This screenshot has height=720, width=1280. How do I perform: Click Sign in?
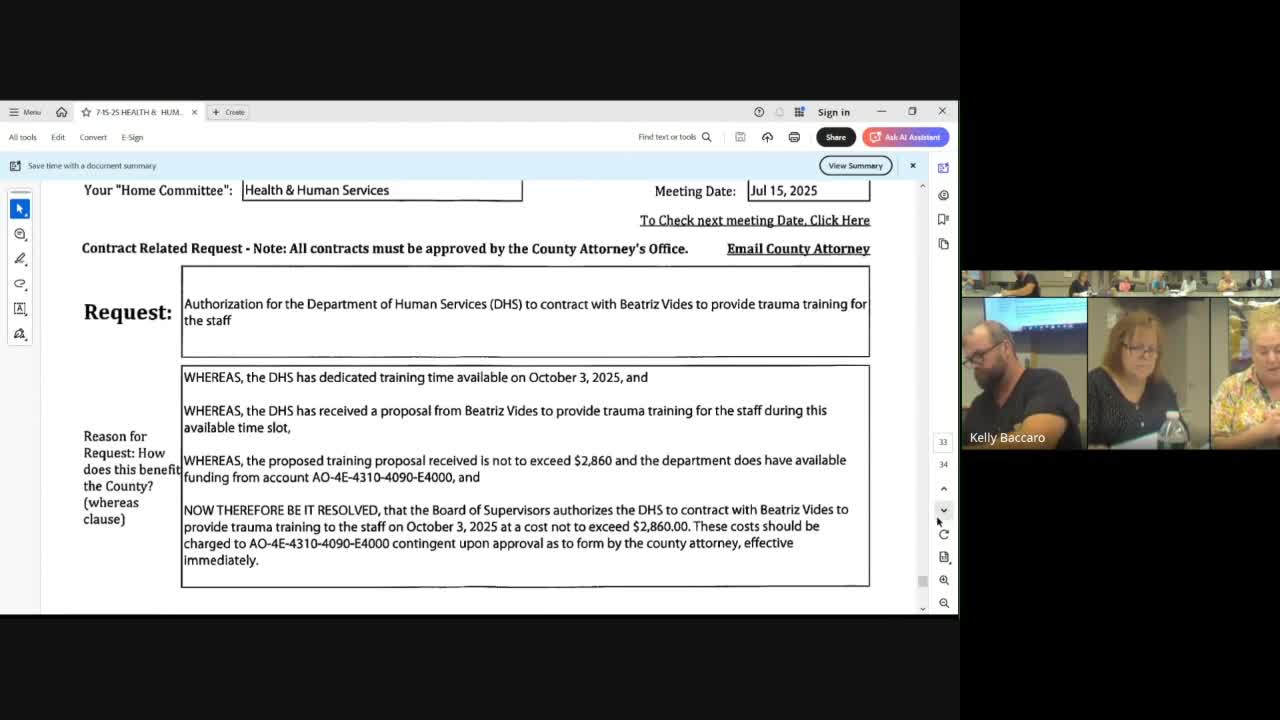click(x=833, y=112)
